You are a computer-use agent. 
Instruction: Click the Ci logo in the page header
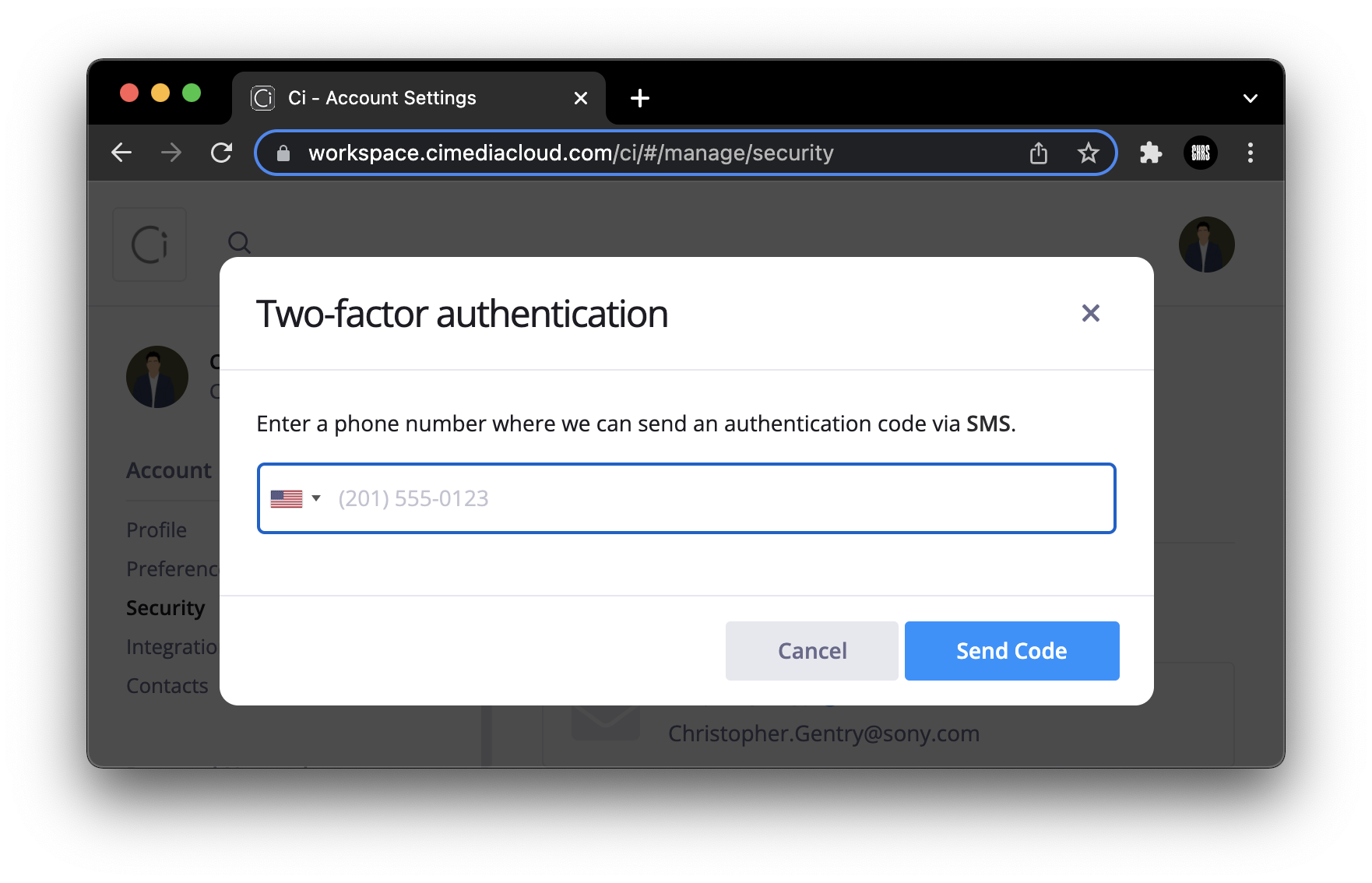point(150,244)
